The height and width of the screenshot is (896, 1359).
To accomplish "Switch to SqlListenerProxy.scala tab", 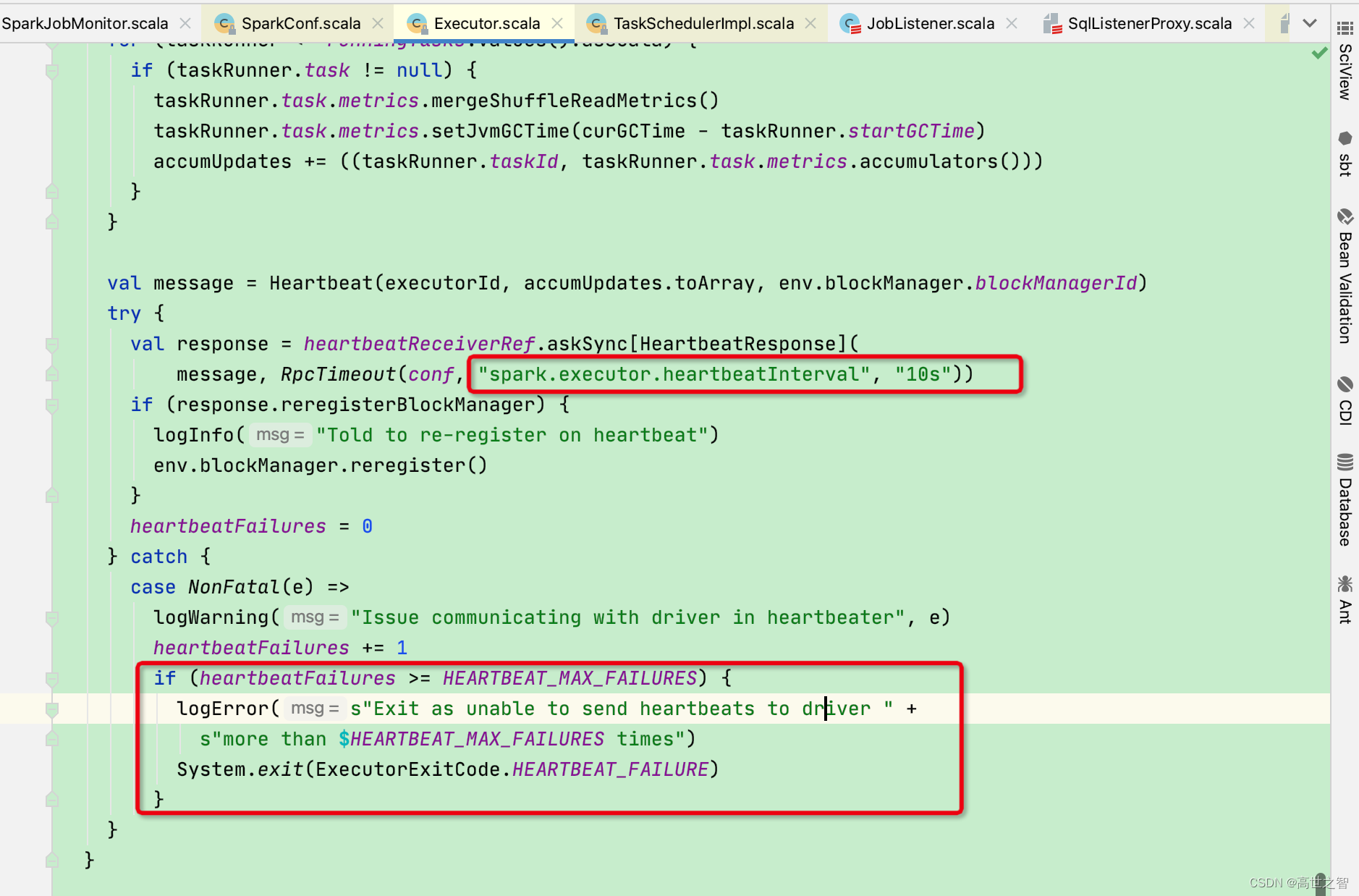I will click(1149, 24).
